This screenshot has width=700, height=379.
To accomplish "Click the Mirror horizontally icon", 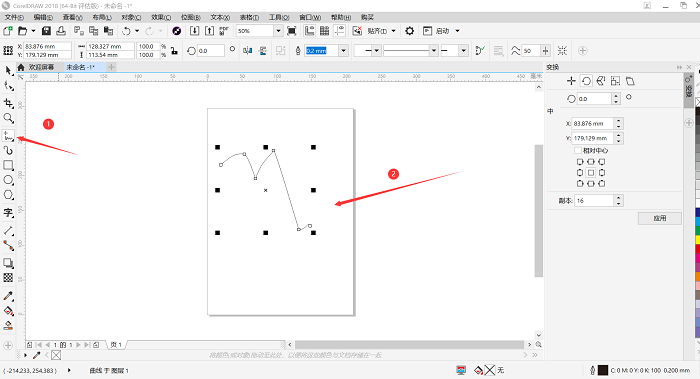I will [248, 51].
